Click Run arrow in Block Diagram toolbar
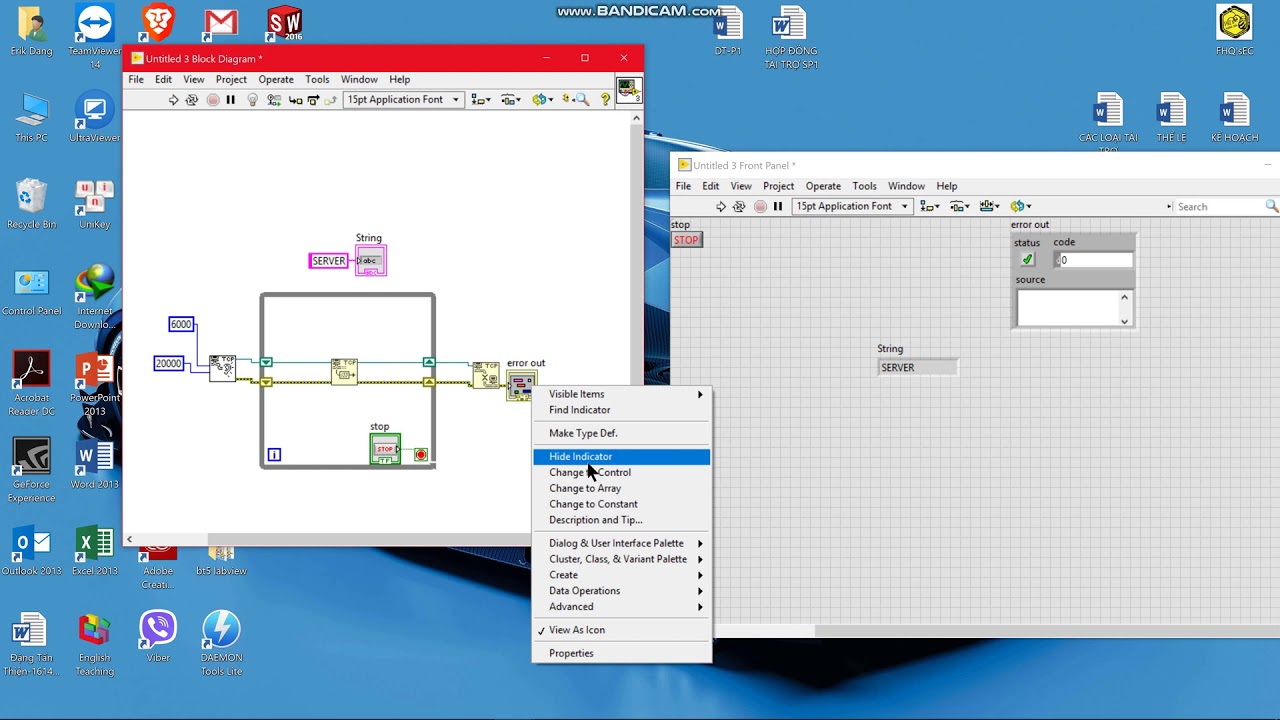This screenshot has width=1280, height=720. 173,100
